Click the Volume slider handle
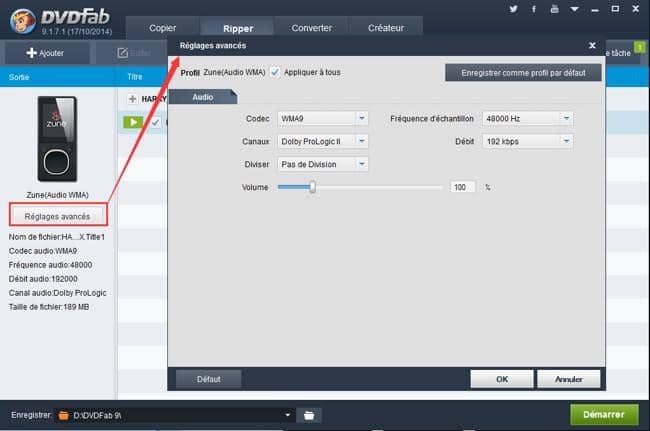The image size is (650, 431). [x=313, y=187]
